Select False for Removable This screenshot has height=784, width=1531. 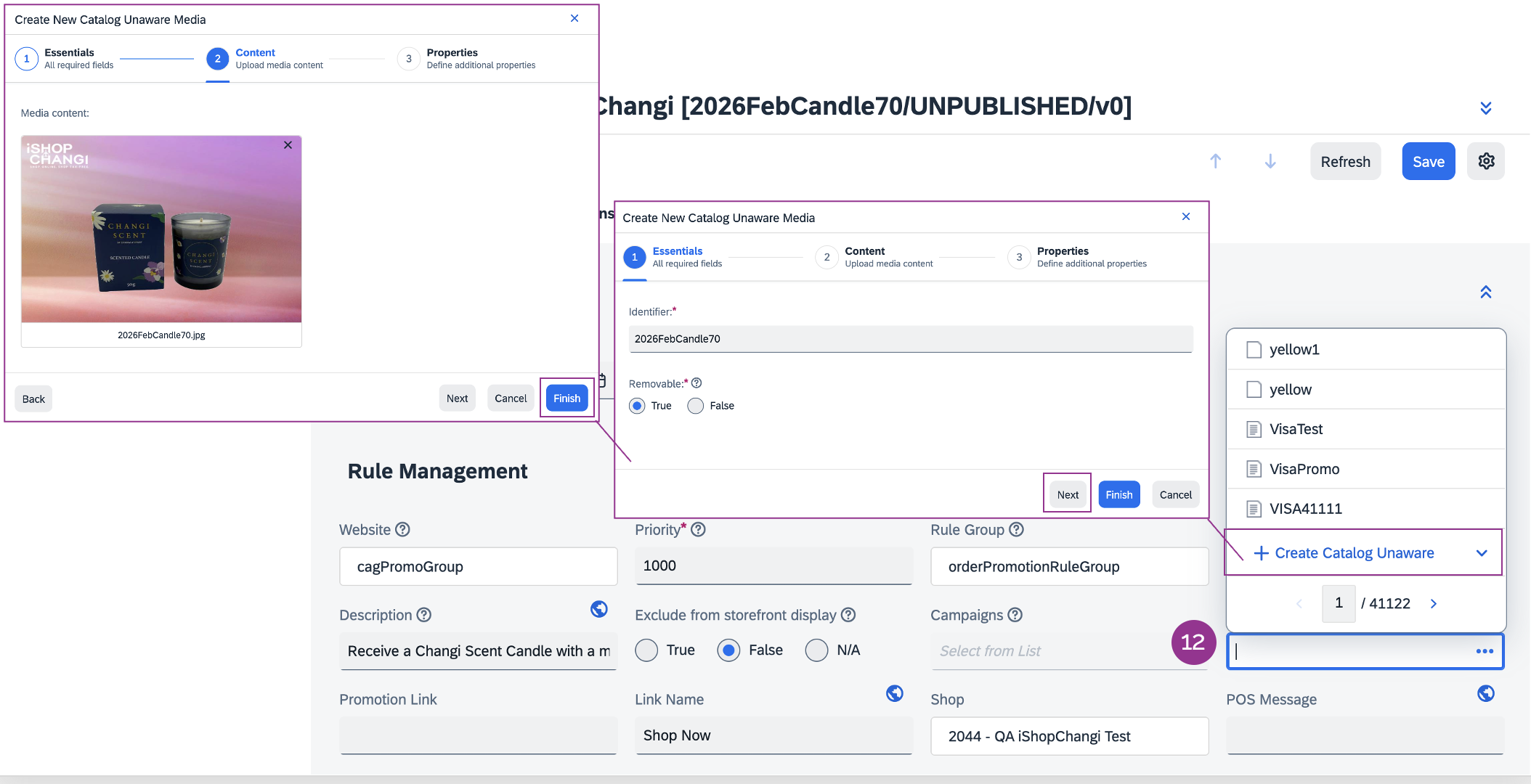coord(696,406)
